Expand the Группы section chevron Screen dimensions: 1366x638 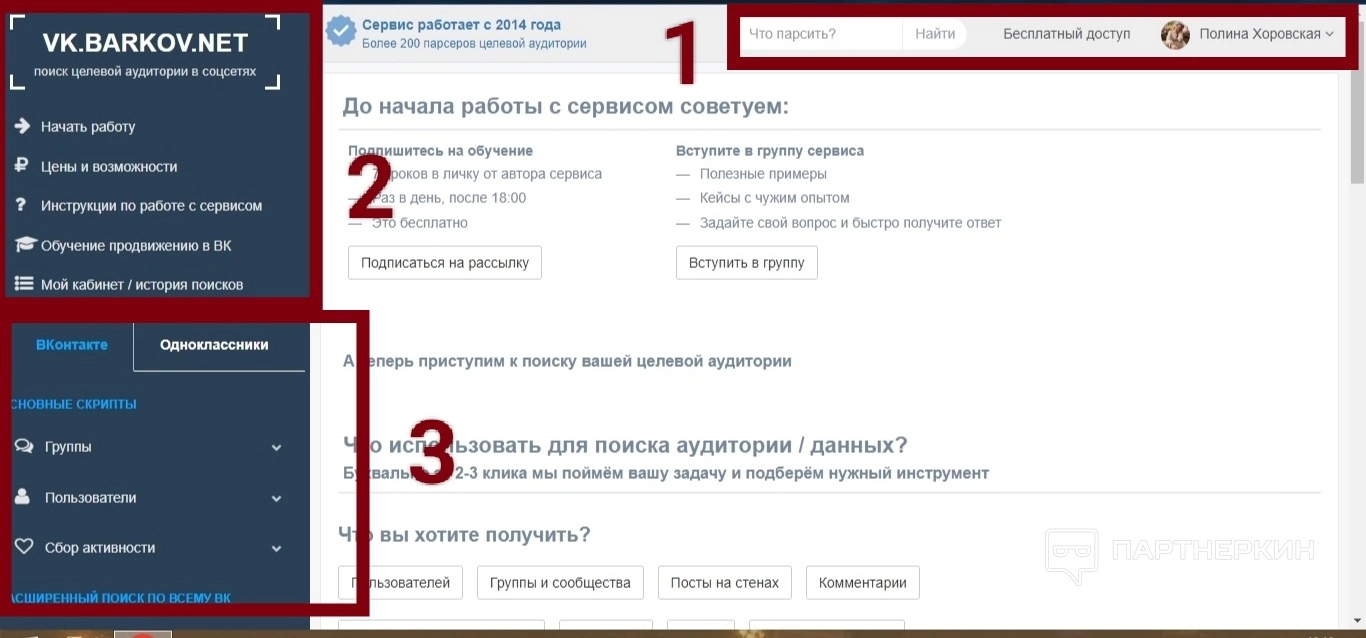point(276,448)
